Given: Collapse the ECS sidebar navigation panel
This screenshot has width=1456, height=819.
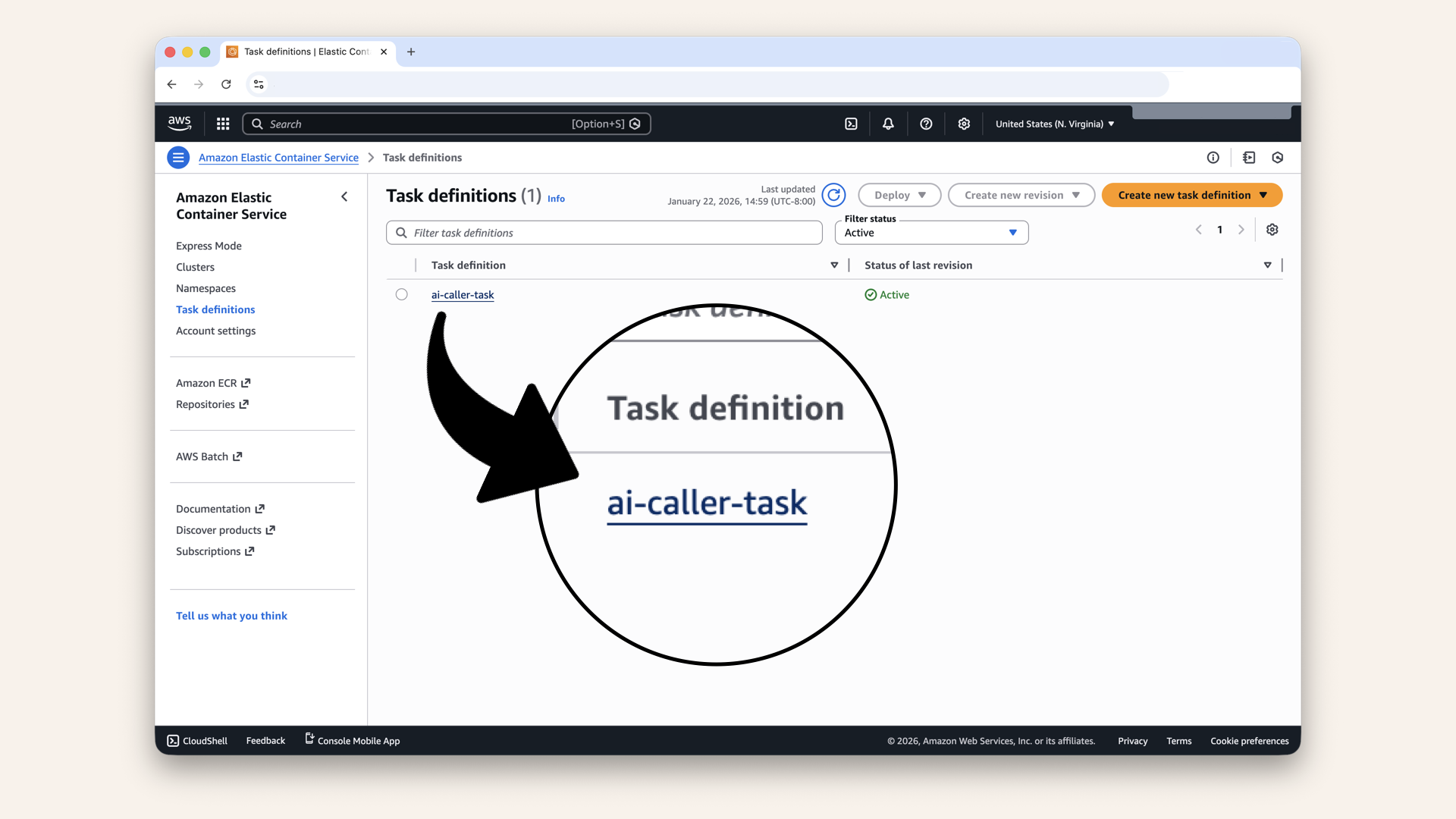Looking at the screenshot, I should [x=344, y=196].
